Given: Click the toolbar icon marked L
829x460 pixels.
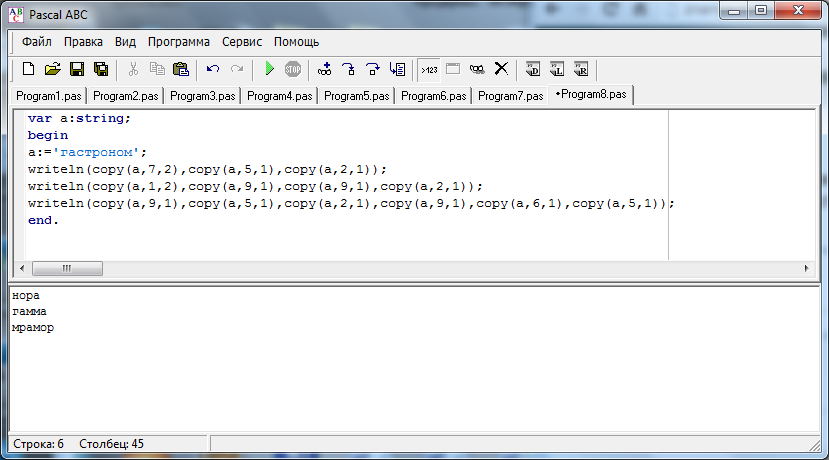Looking at the screenshot, I should pos(557,69).
